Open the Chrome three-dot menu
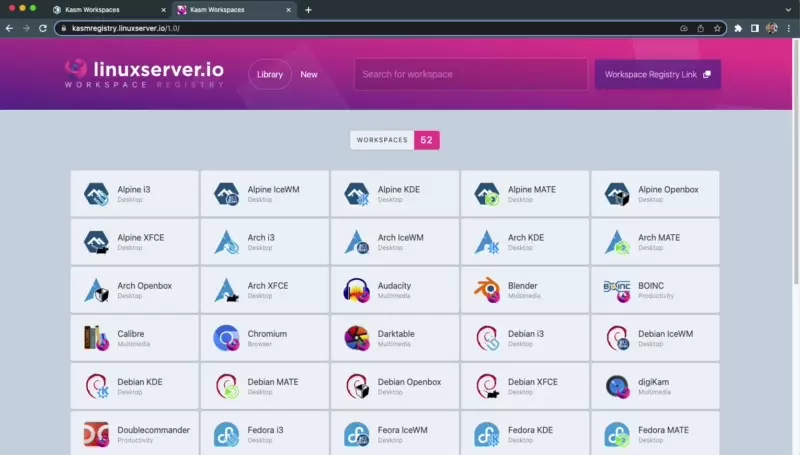The width and height of the screenshot is (800, 455). 789,28
